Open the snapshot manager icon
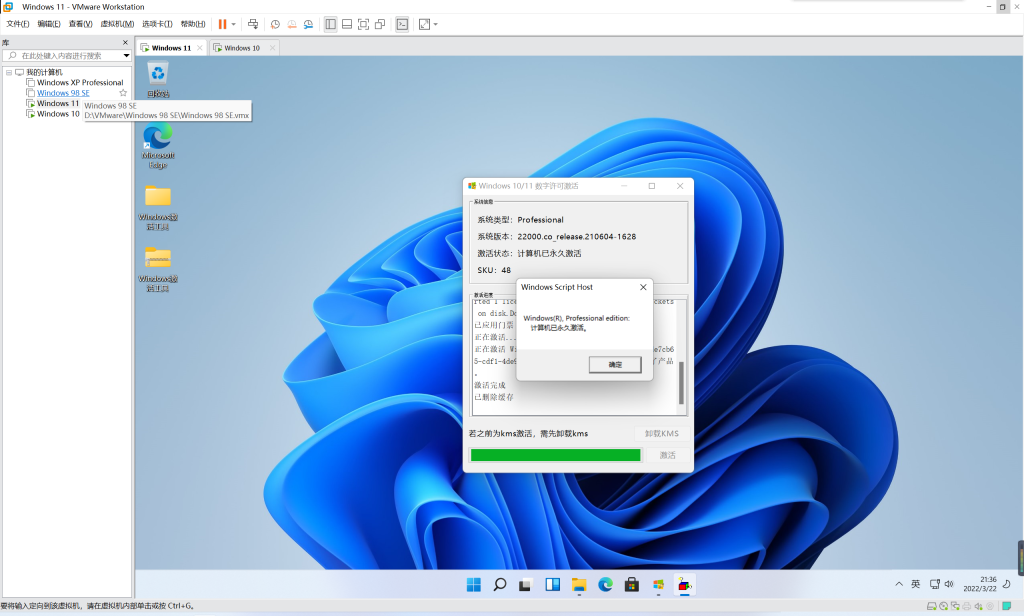The width and height of the screenshot is (1024, 616). pyautogui.click(x=308, y=24)
